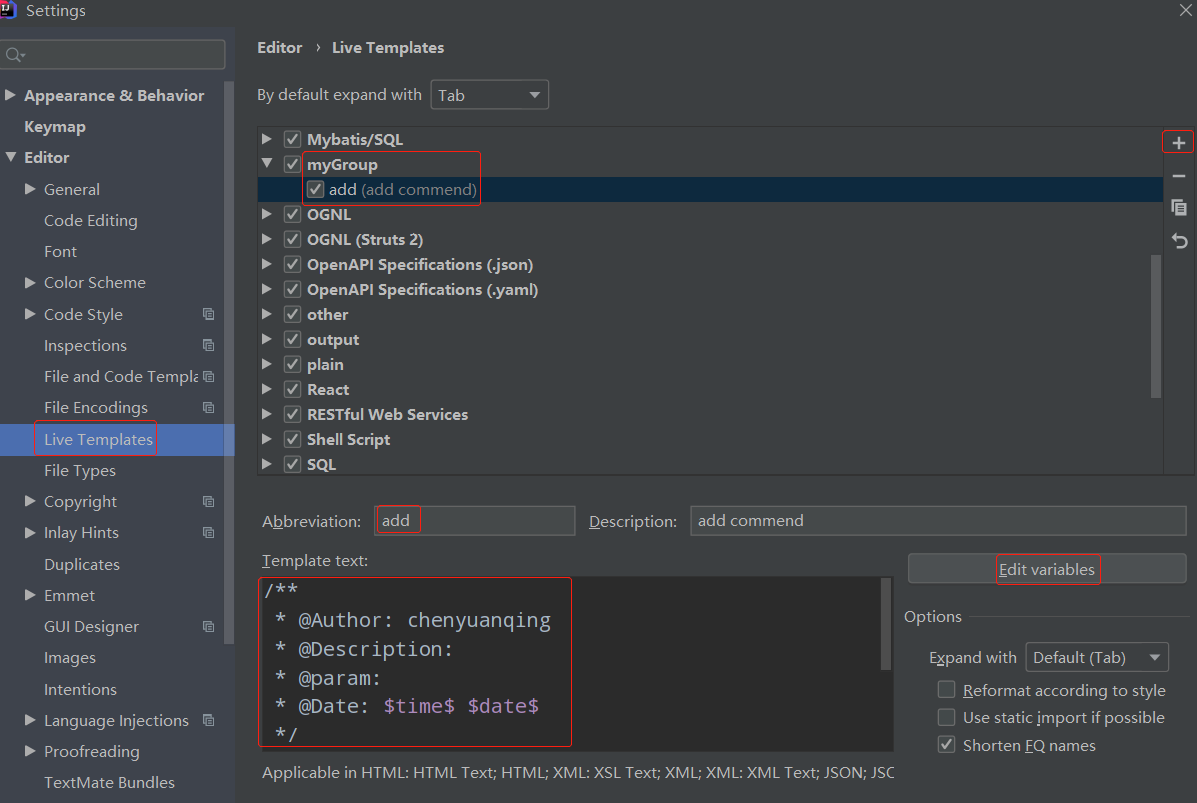The height and width of the screenshot is (803, 1197).
Task: Open the Keymap settings page
Action: (x=55, y=127)
